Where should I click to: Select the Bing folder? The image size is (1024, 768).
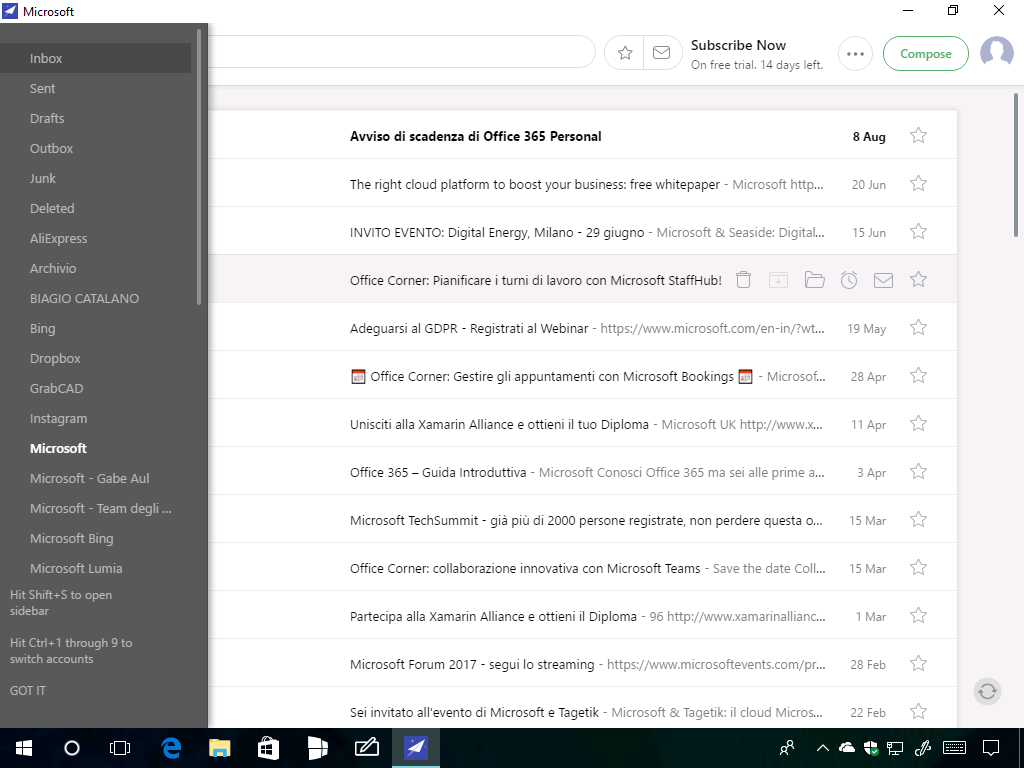(95, 328)
